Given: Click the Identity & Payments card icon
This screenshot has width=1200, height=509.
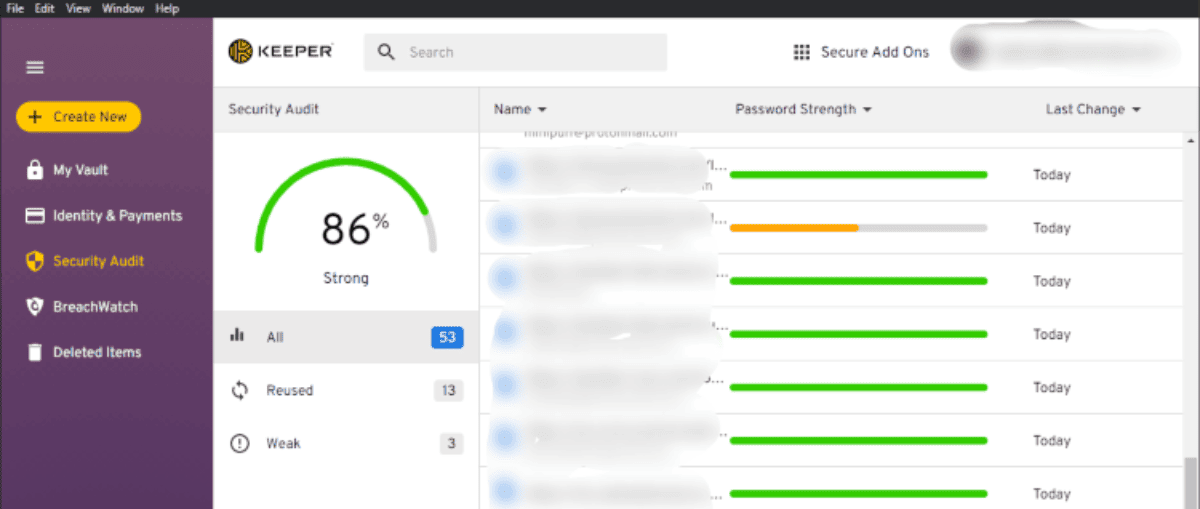Looking at the screenshot, I should [x=35, y=216].
